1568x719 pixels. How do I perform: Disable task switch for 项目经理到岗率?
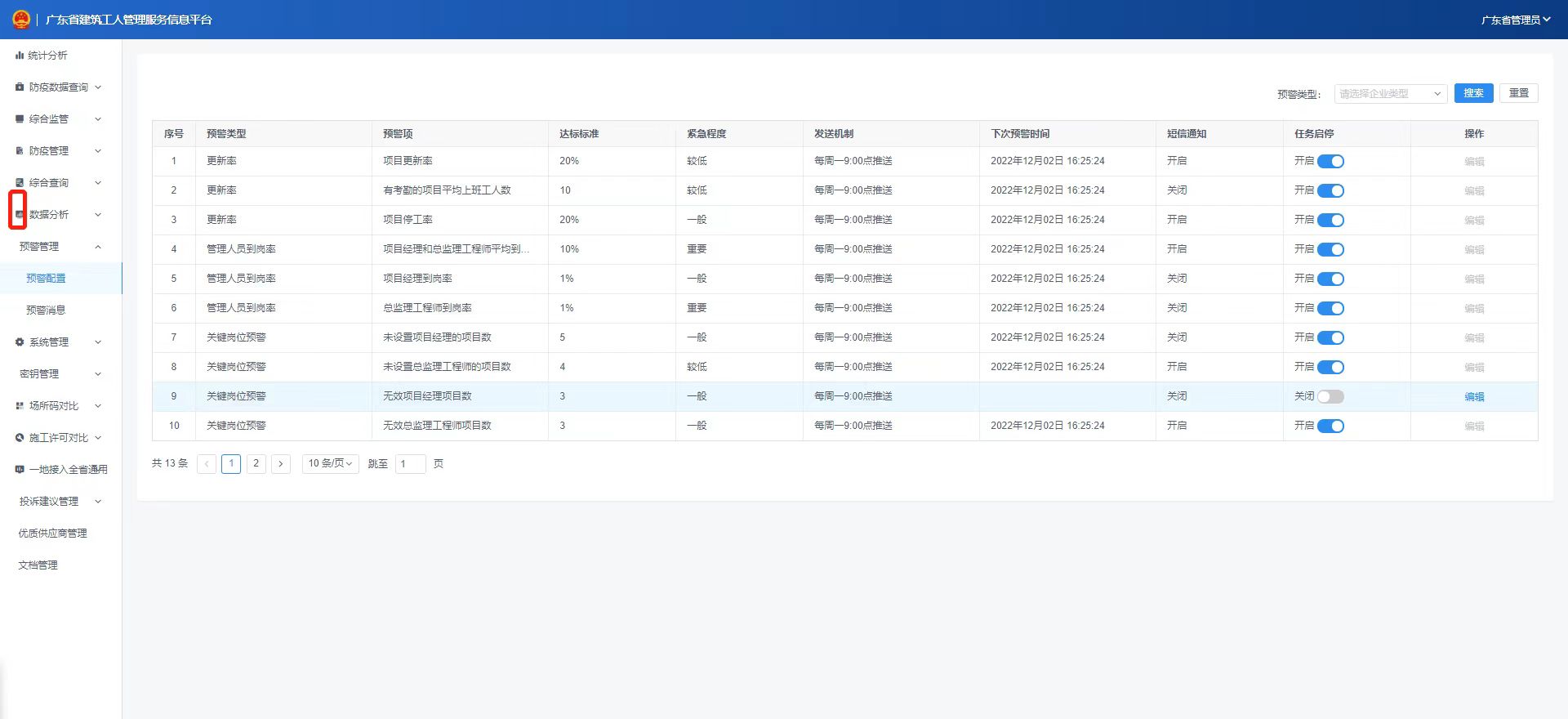(1330, 279)
